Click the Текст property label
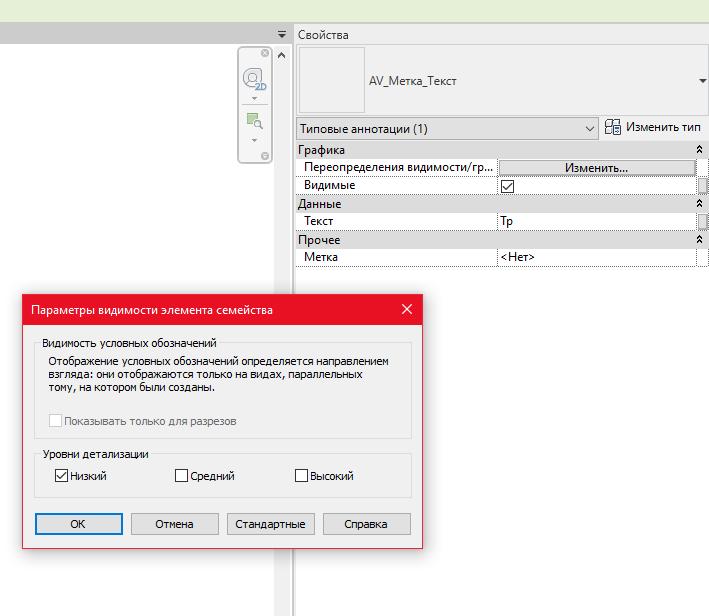This screenshot has width=709, height=616. point(318,221)
